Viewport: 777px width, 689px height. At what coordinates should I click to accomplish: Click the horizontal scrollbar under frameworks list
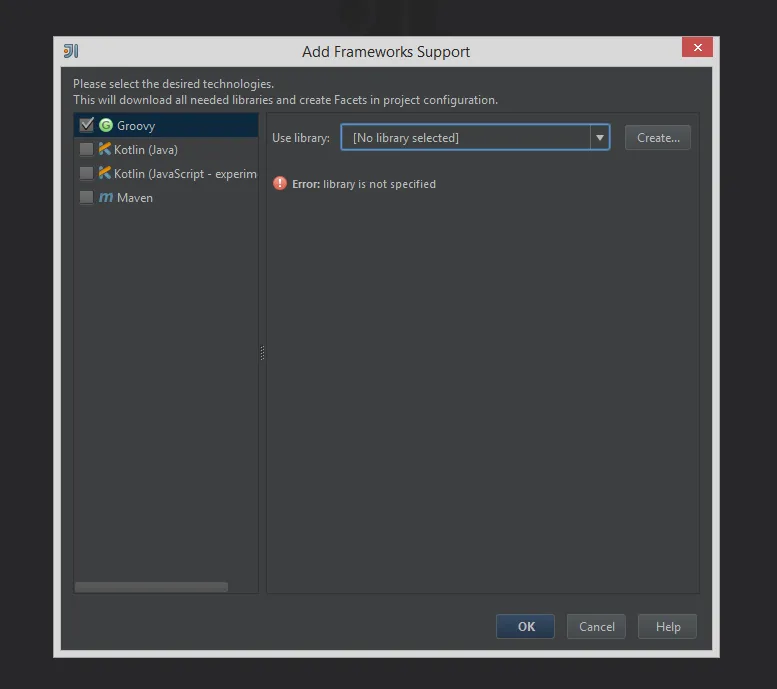[151, 587]
